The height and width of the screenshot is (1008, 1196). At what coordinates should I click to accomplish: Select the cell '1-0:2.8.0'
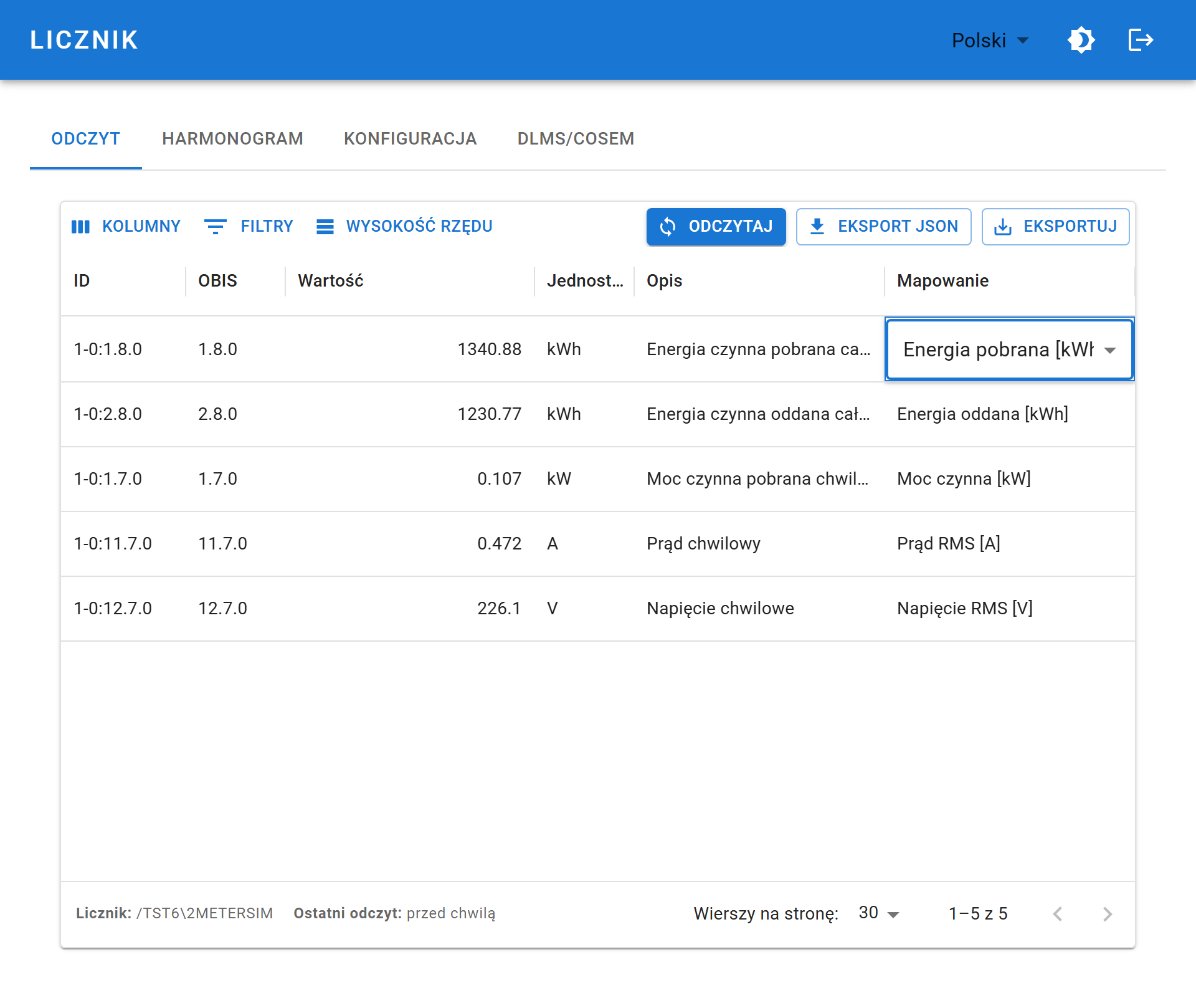[x=123, y=414]
